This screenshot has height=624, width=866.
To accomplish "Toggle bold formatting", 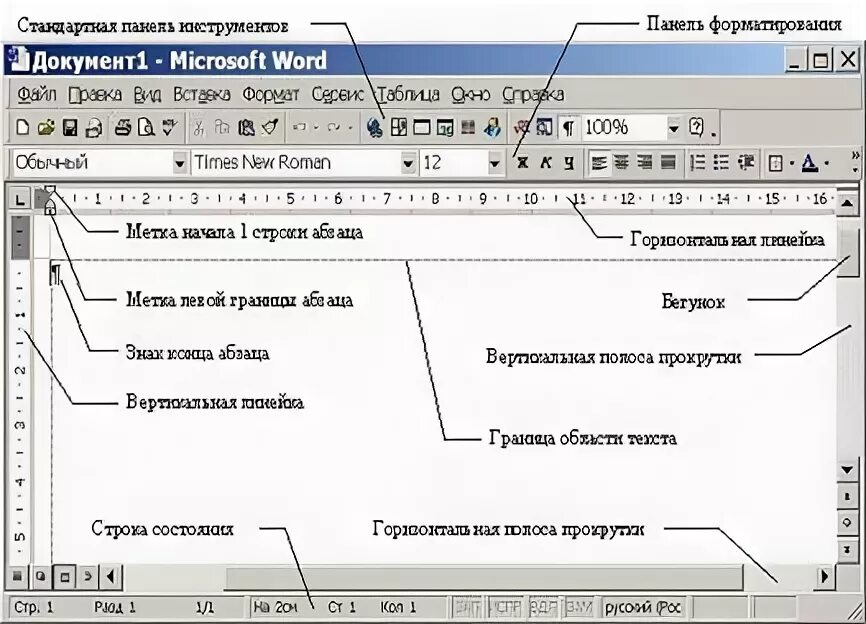I will [522, 162].
